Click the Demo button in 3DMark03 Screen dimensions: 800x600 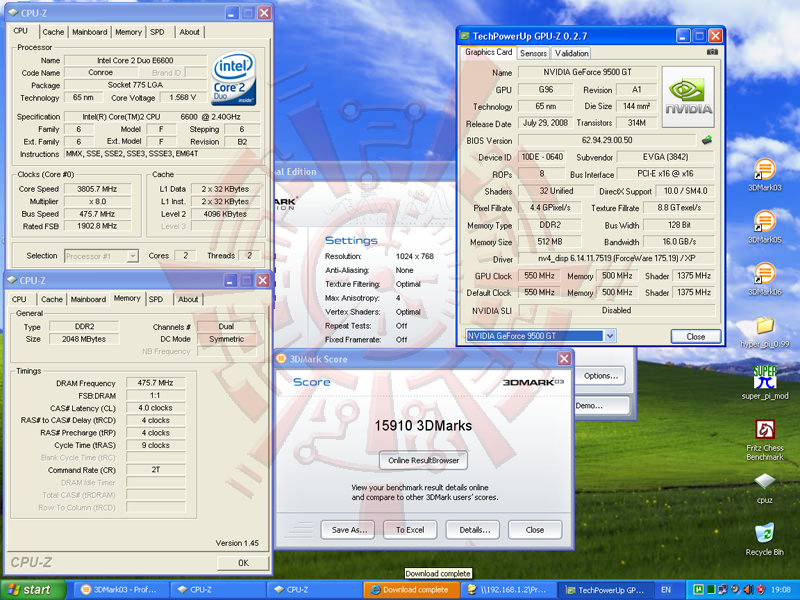pyautogui.click(x=601, y=406)
